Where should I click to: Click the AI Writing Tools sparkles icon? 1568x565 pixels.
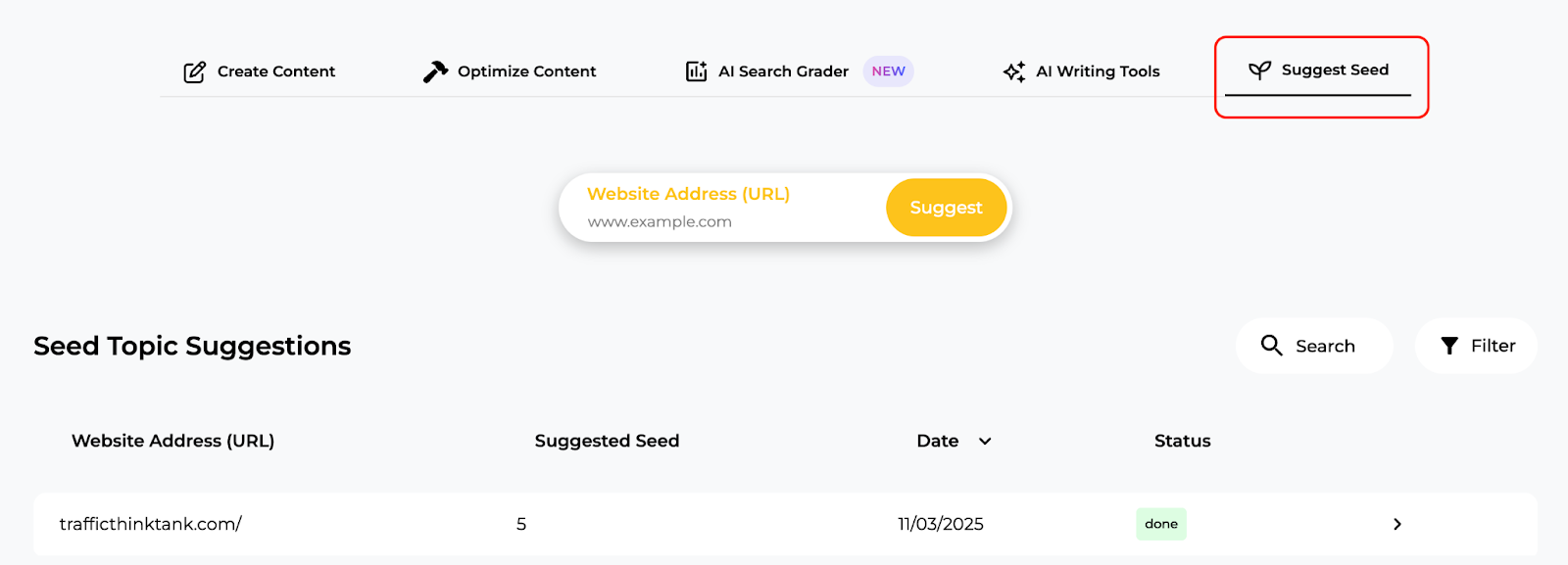pos(1013,71)
